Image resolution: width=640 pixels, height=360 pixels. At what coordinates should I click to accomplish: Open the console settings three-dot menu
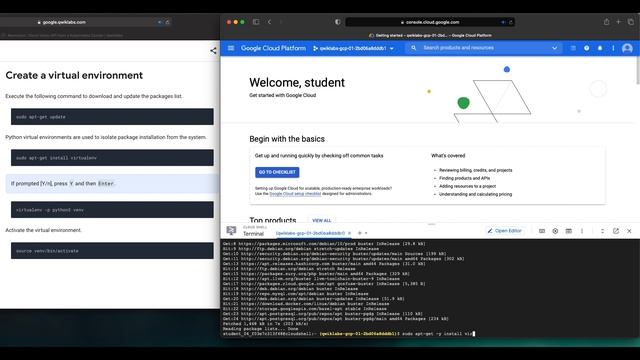tap(613, 48)
